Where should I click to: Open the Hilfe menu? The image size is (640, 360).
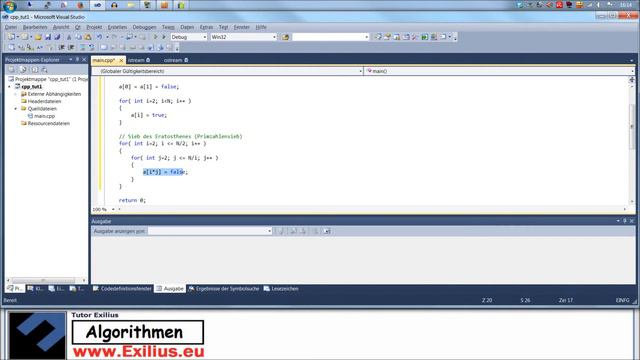click(261, 27)
